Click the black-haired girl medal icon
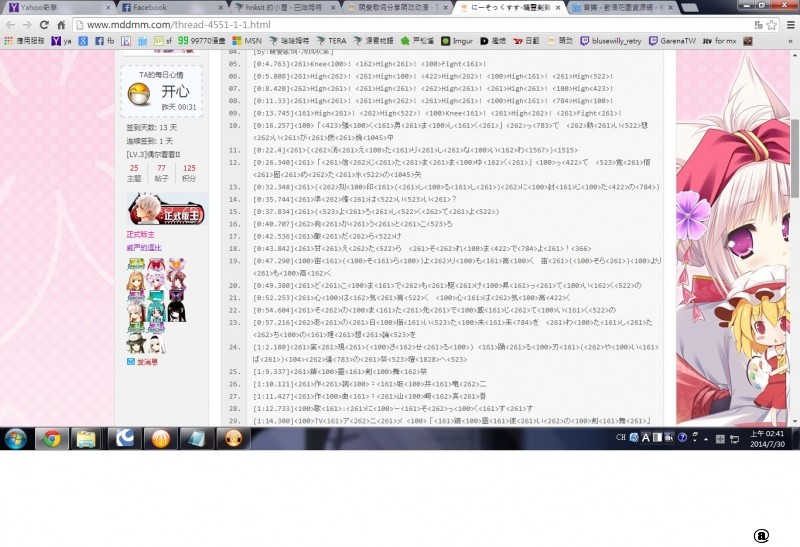This screenshot has width=800, height=547. click(176, 311)
